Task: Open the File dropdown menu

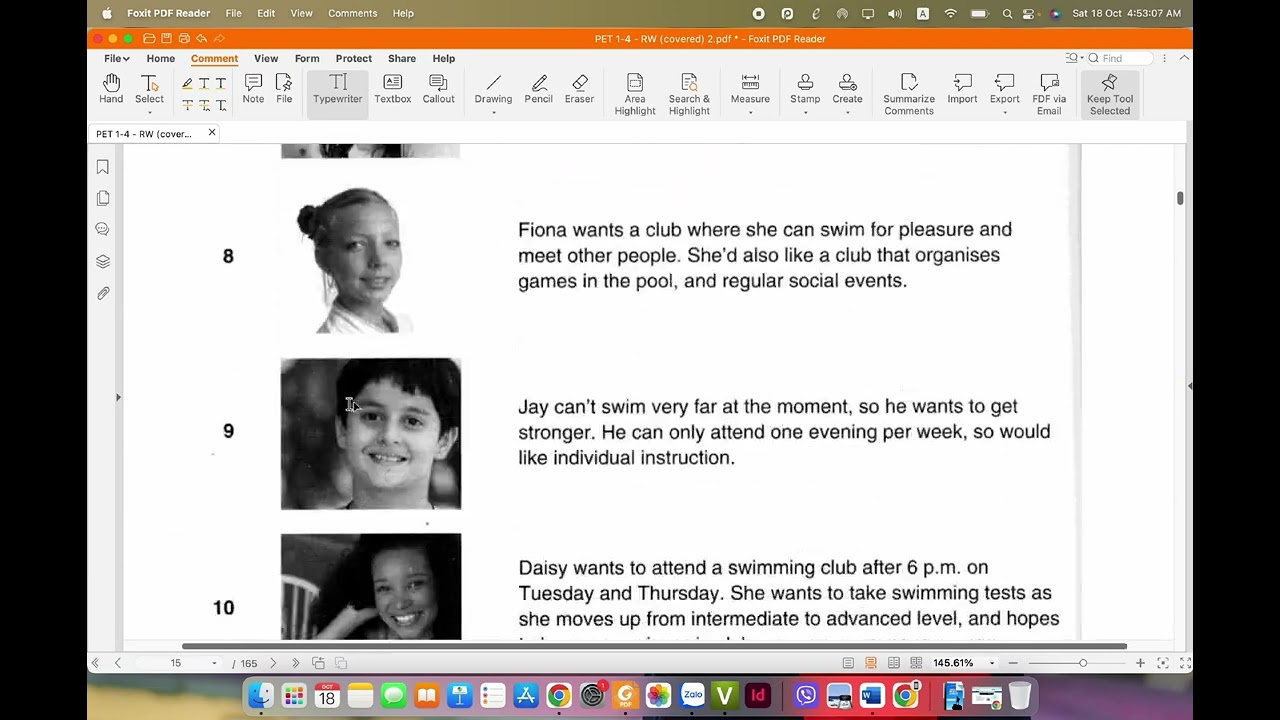Action: click(116, 58)
